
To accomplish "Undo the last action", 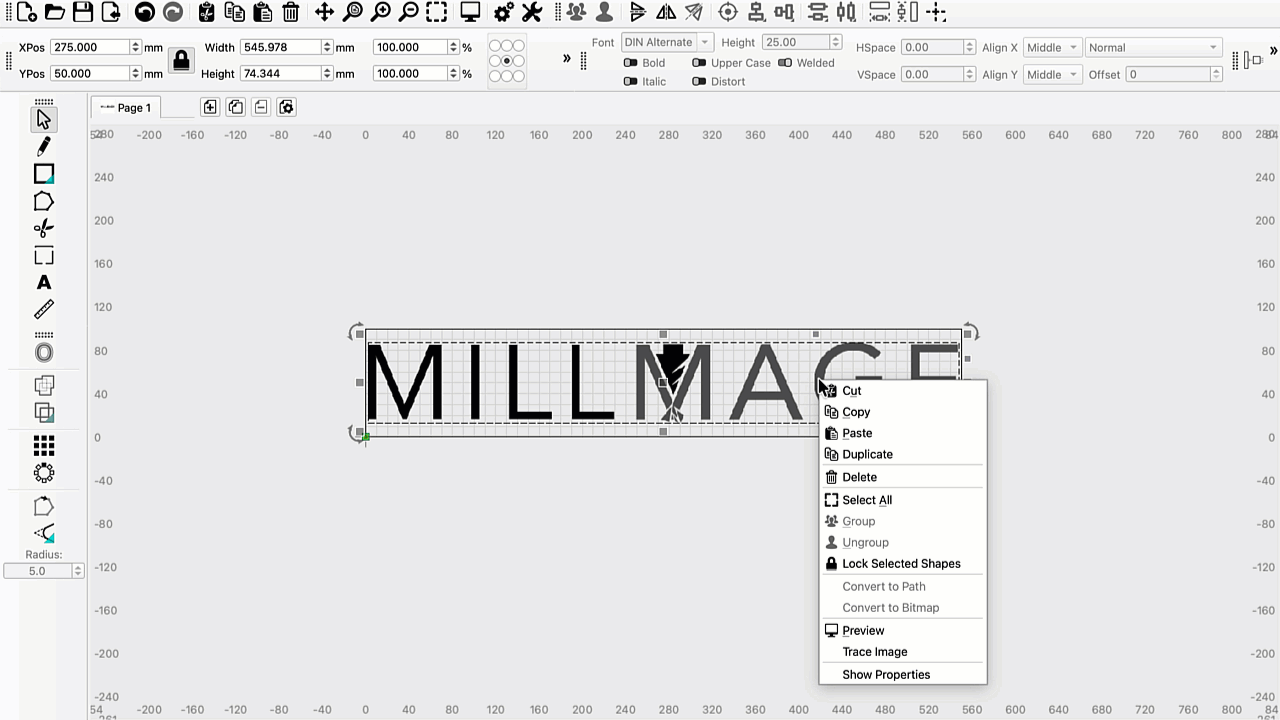I will (145, 13).
